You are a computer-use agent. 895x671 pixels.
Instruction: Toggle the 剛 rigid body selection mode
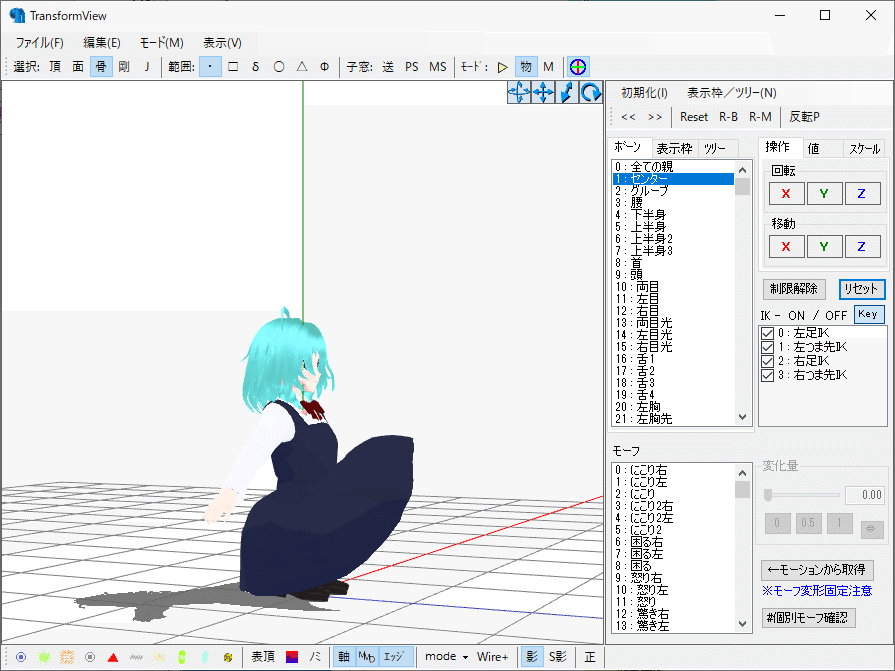124,67
